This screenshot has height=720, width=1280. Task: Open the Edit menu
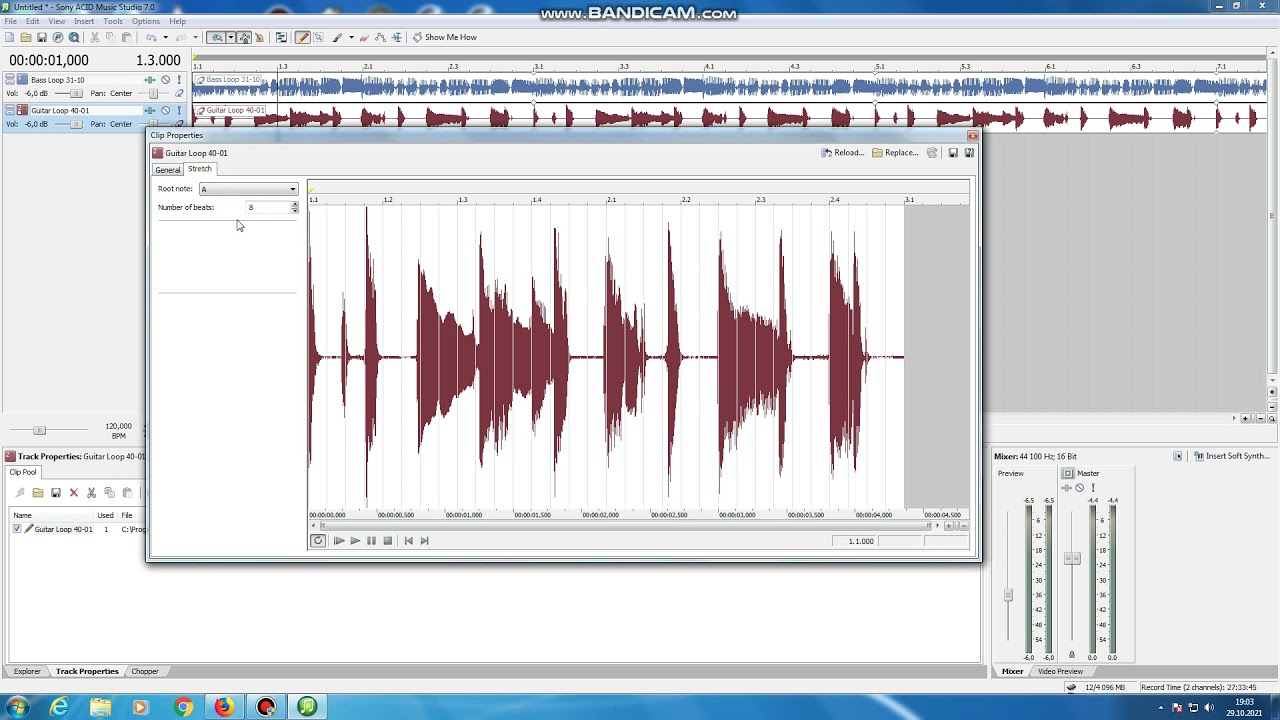coord(33,21)
